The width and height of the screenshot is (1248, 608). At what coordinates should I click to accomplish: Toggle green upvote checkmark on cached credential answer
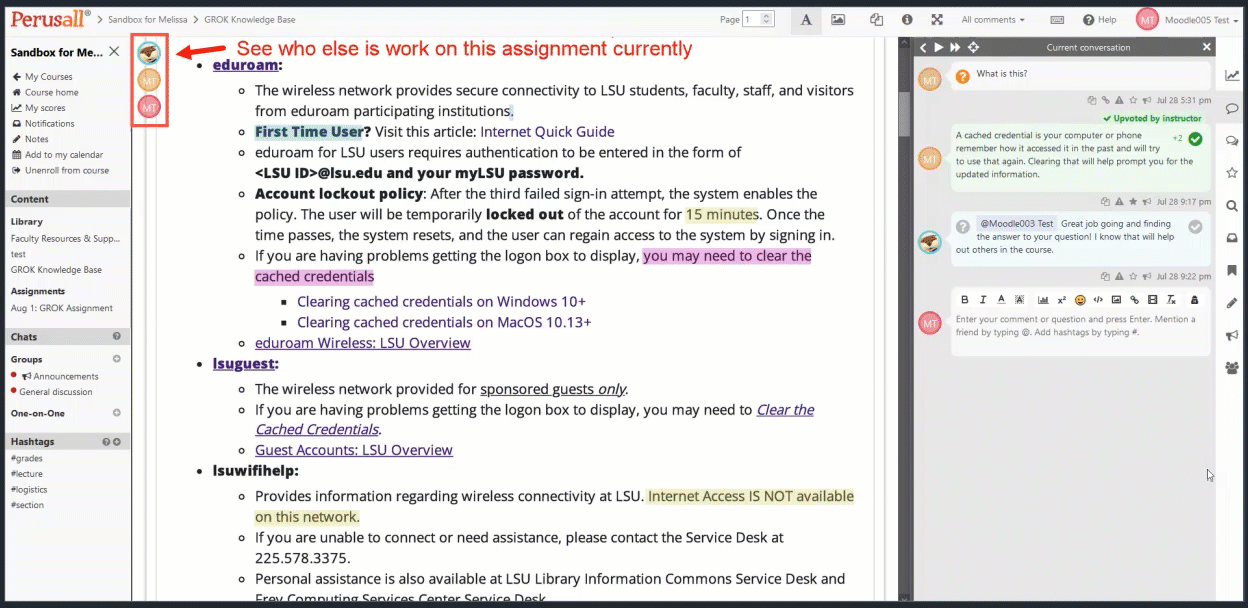[1195, 139]
